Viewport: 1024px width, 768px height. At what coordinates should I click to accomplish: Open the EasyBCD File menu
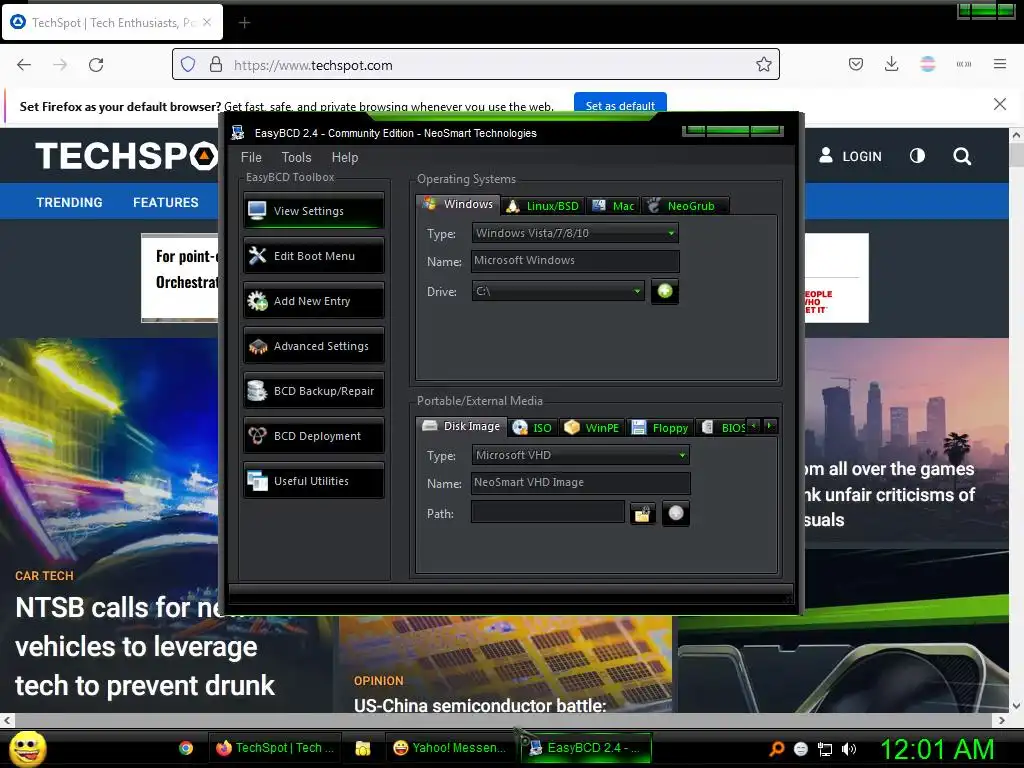point(251,157)
